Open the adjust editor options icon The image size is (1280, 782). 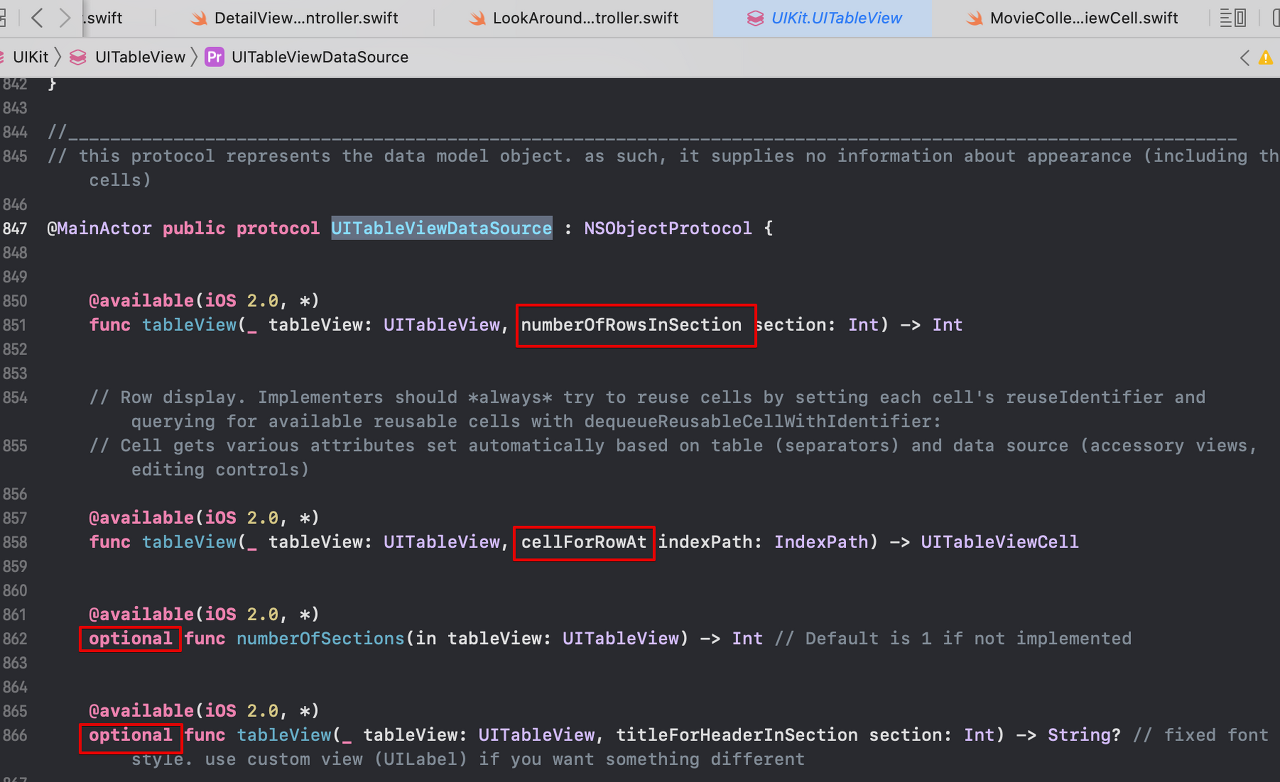[x=1234, y=17]
